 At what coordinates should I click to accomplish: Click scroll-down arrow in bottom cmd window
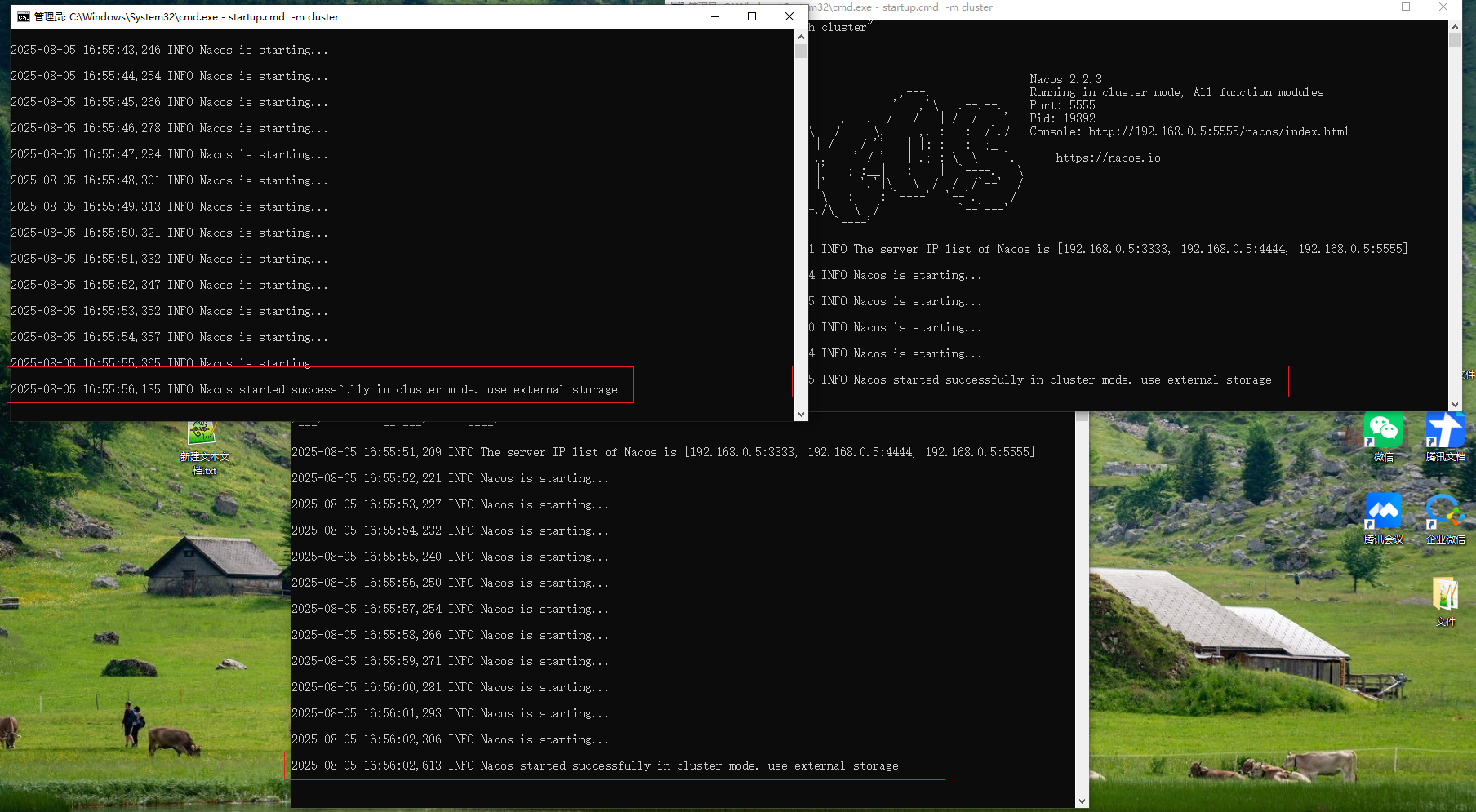tap(1083, 801)
